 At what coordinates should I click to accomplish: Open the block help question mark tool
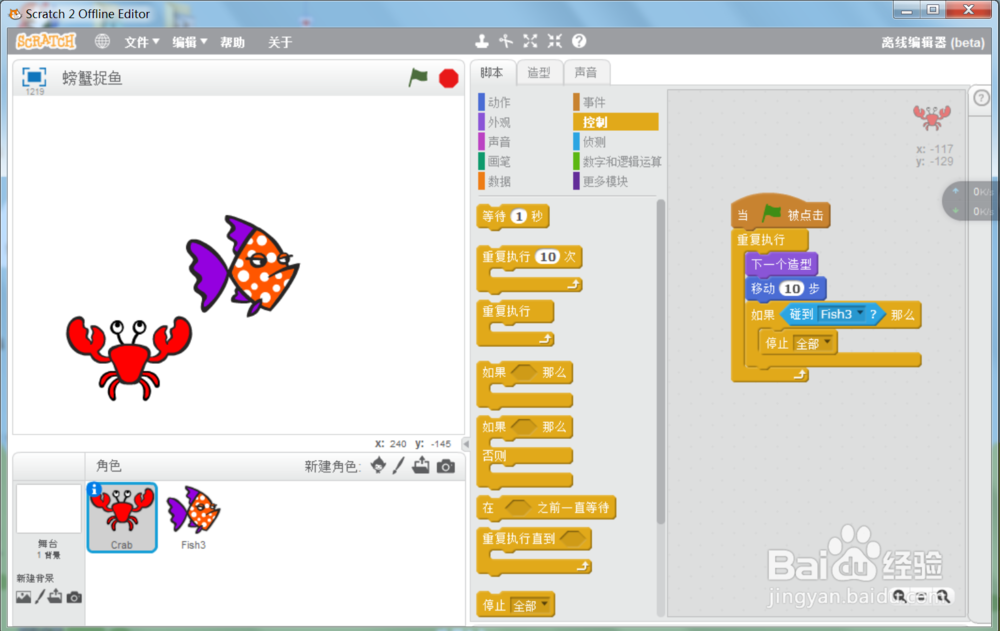point(579,41)
